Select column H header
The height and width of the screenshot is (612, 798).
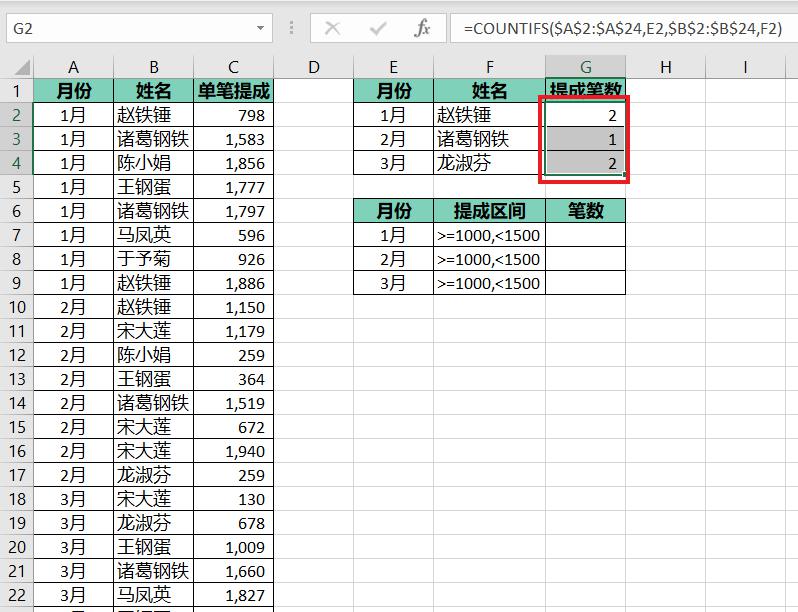pos(665,67)
